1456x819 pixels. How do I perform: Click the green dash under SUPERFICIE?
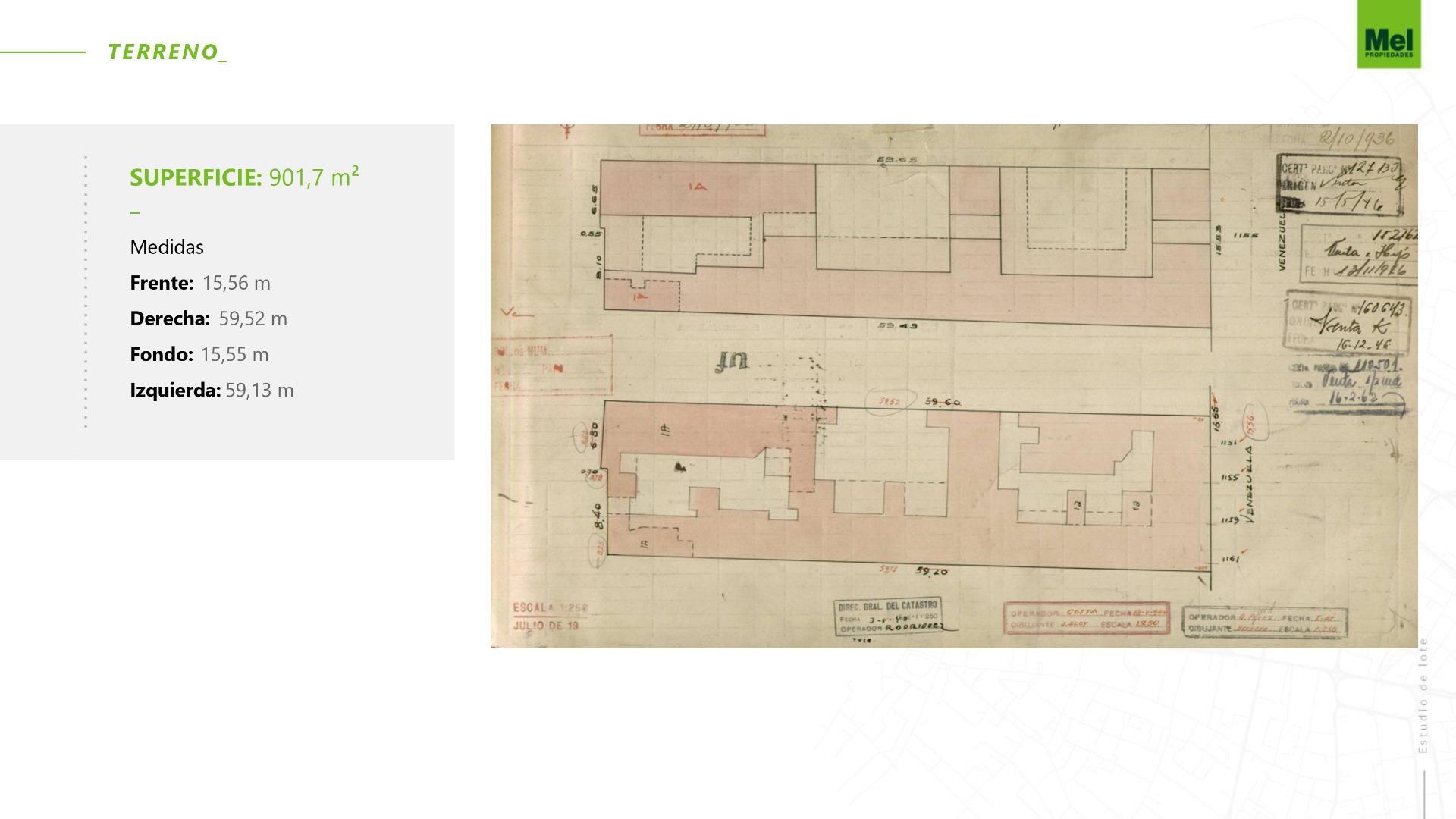(x=135, y=212)
